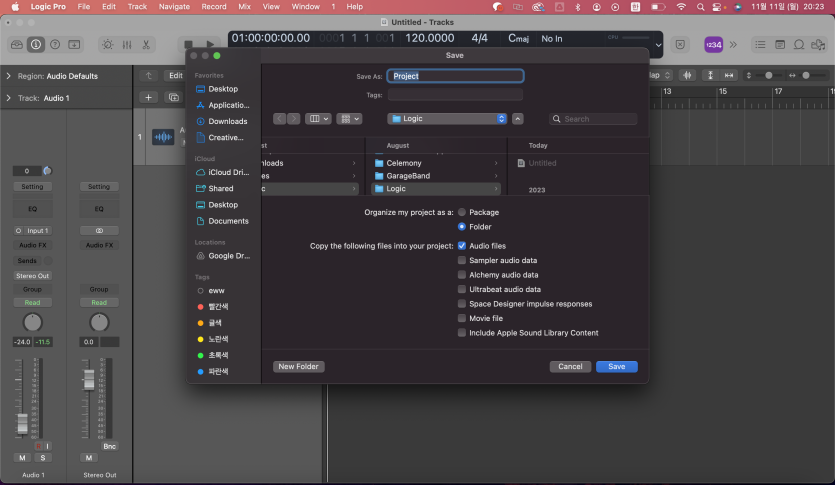
Task: Expand the Track Audio 1 section
Action: pyautogui.click(x=9, y=98)
